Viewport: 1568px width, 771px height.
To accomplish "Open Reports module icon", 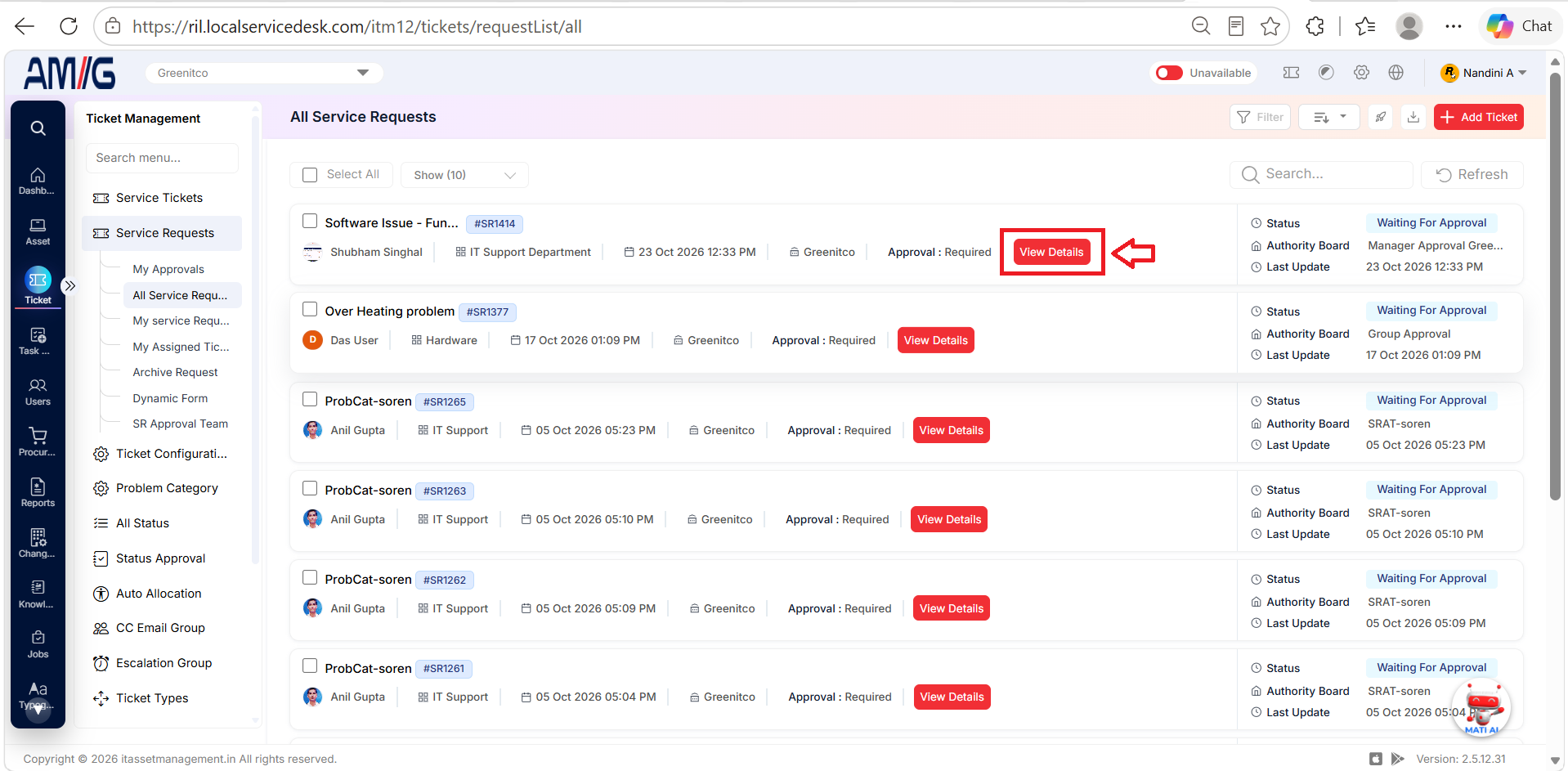I will pyautogui.click(x=38, y=494).
